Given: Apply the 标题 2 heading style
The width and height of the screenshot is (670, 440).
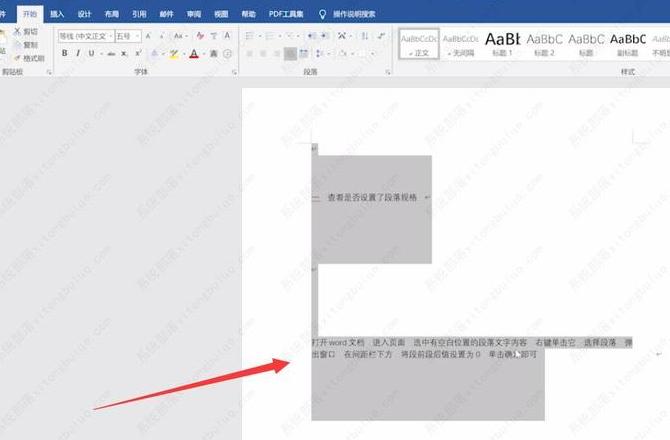Looking at the screenshot, I should pyautogui.click(x=544, y=44).
